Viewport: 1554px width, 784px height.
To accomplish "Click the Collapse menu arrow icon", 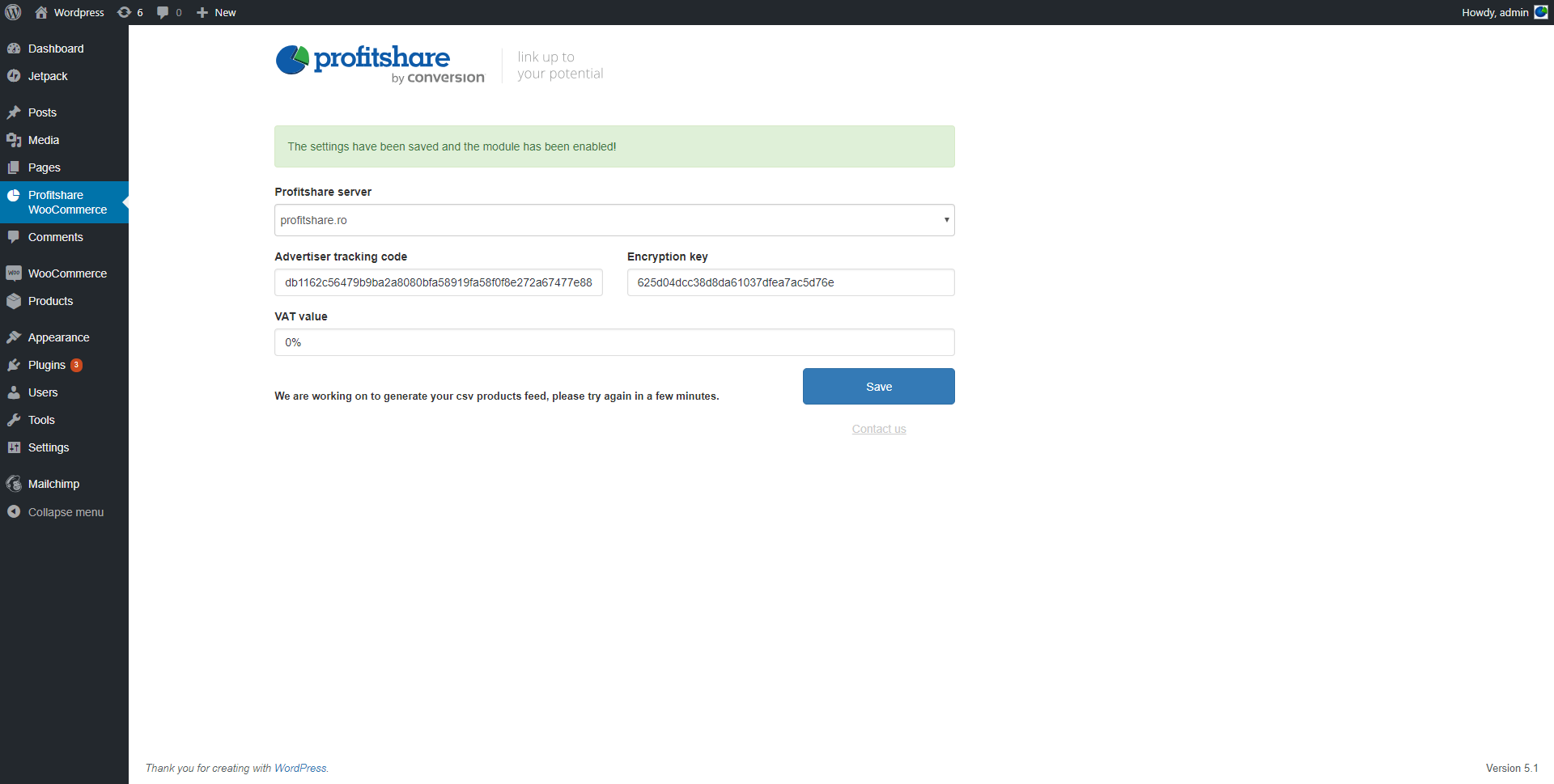I will click(14, 512).
